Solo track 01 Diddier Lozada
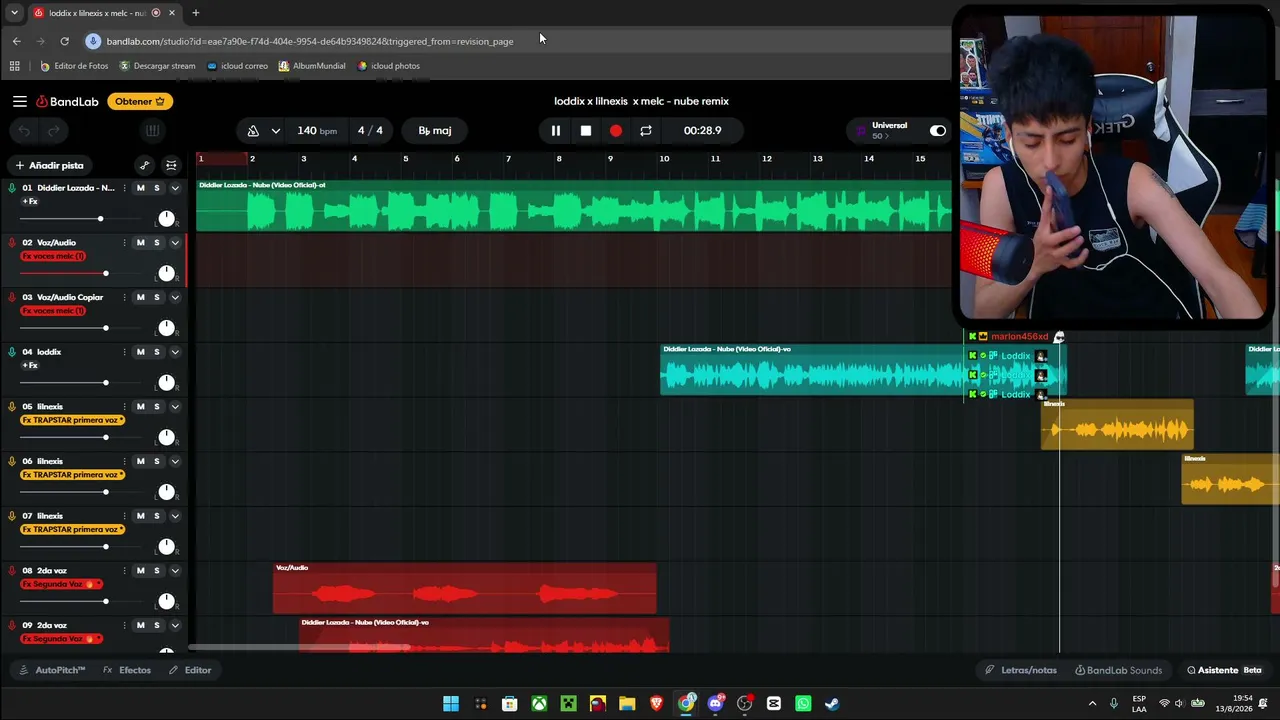The height and width of the screenshot is (720, 1280). 156,188
